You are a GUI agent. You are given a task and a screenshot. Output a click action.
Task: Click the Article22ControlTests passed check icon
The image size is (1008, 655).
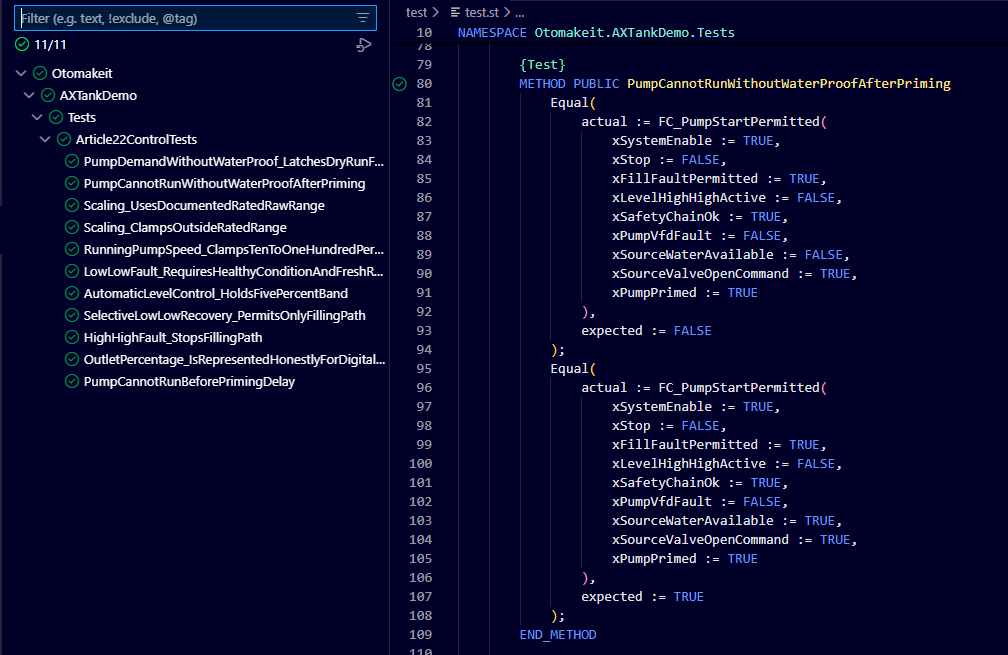click(64, 139)
